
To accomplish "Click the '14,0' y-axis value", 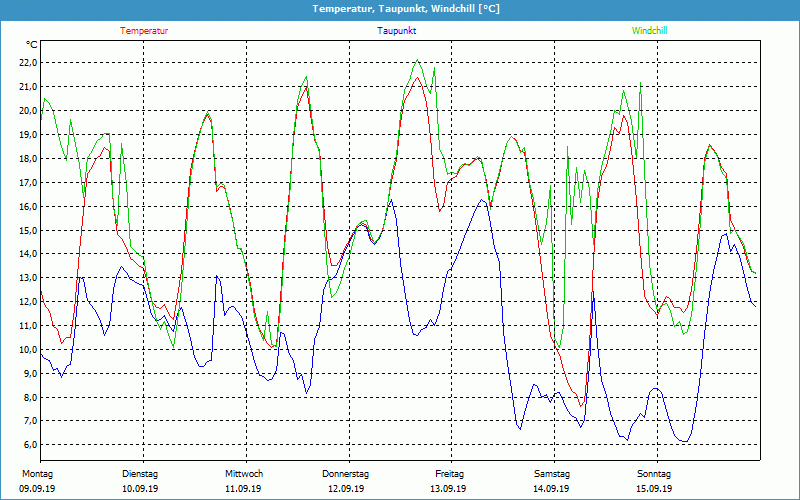I will pyautogui.click(x=28, y=254).
